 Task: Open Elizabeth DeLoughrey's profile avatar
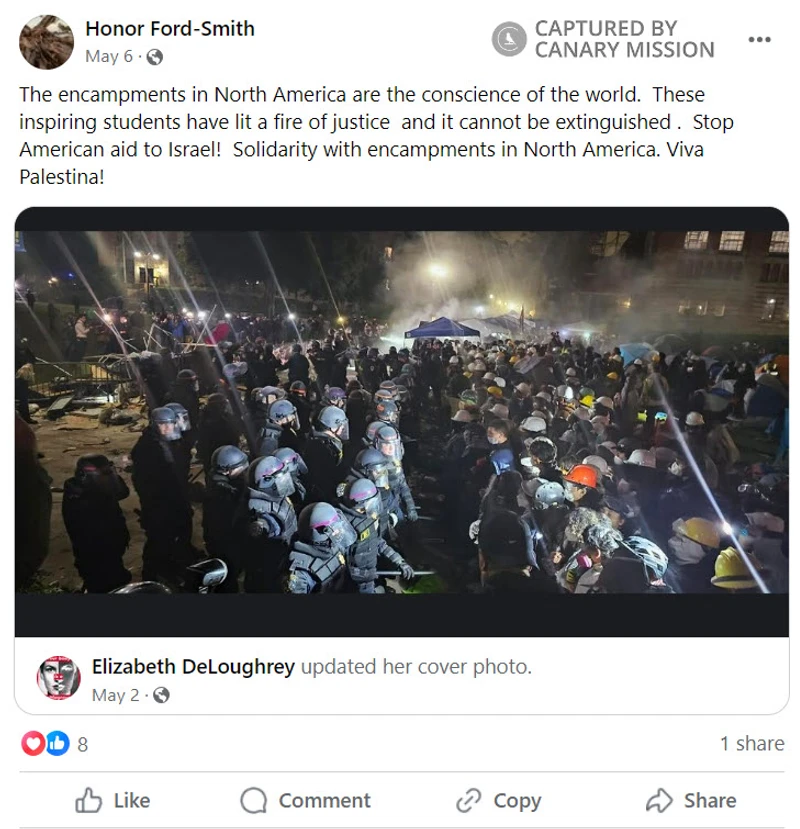point(59,678)
